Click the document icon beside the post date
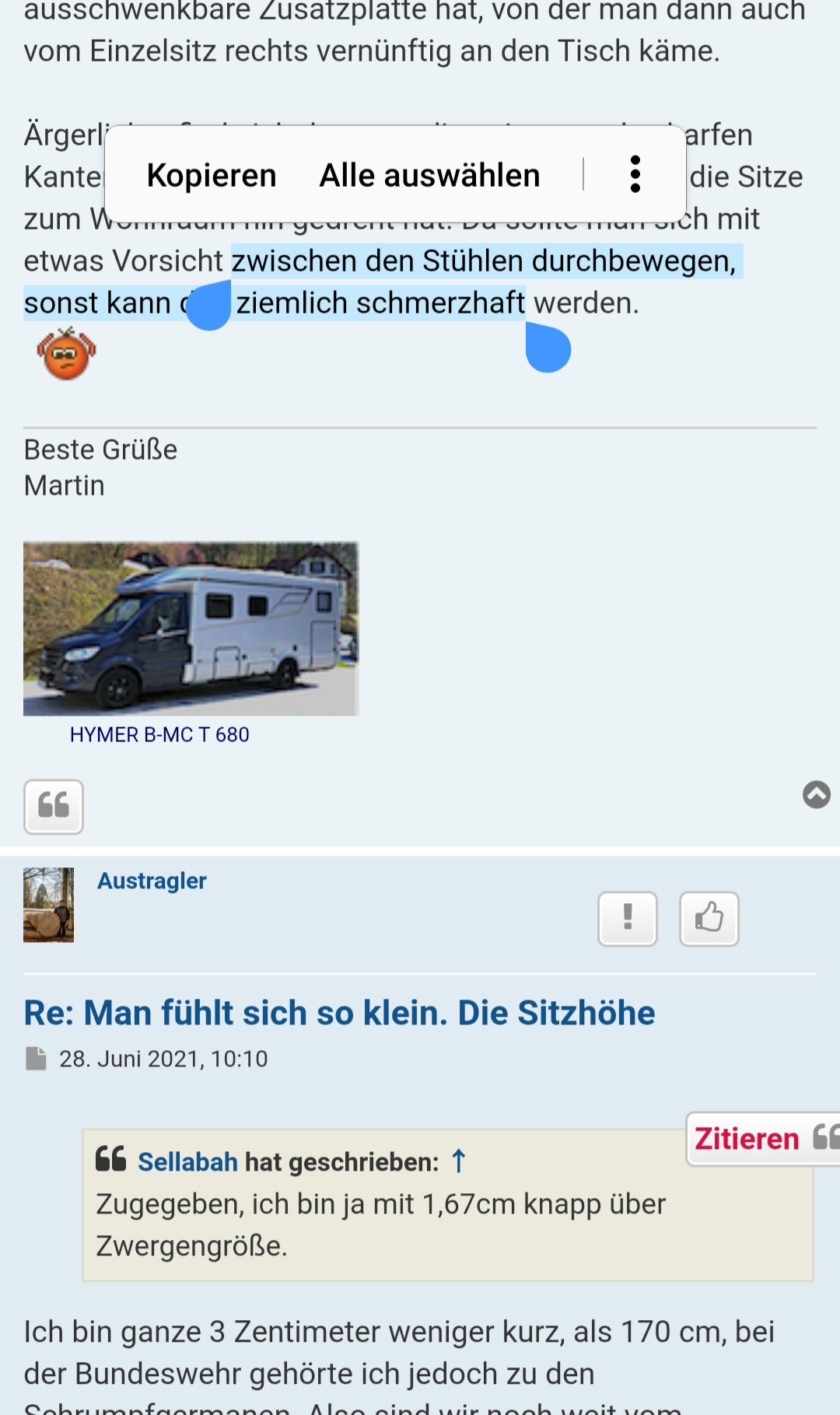 [x=36, y=1059]
